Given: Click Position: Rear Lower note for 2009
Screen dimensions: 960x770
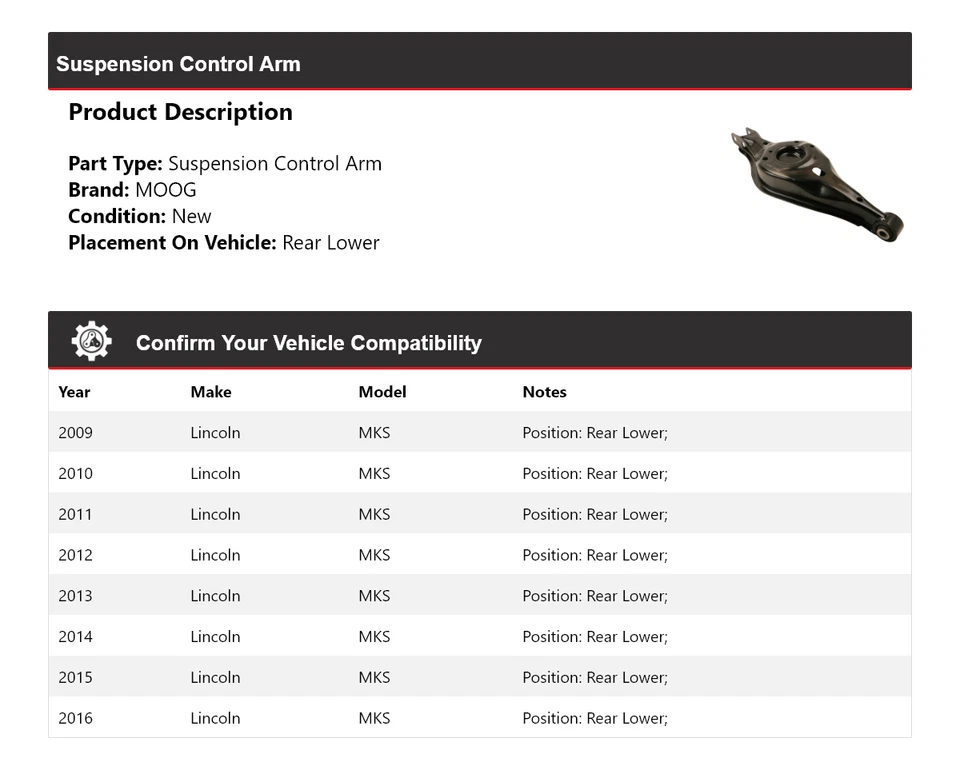Looking at the screenshot, I should (594, 432).
